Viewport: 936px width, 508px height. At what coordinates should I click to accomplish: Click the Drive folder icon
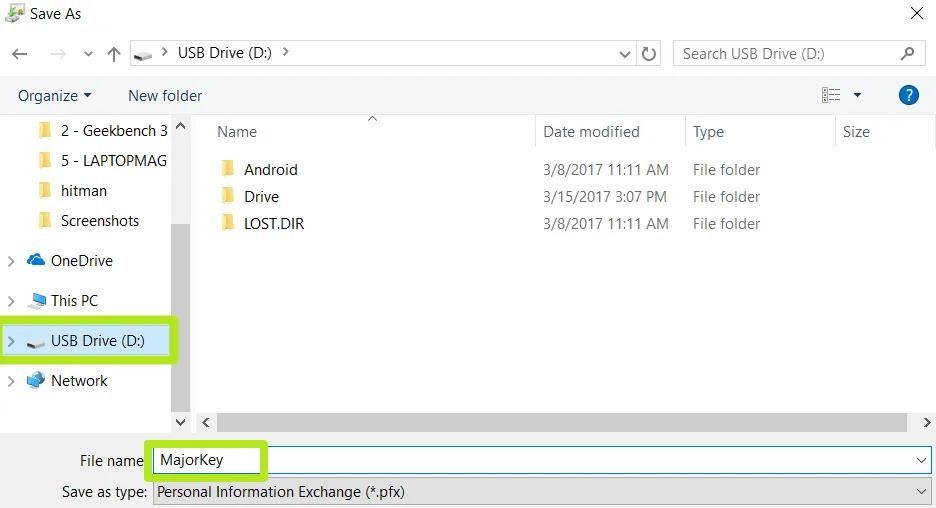(227, 195)
